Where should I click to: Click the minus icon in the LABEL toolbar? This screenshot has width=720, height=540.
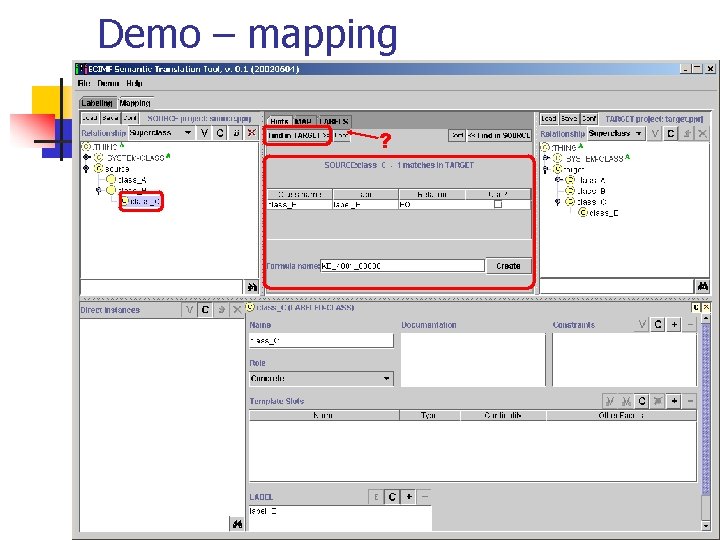pos(425,497)
